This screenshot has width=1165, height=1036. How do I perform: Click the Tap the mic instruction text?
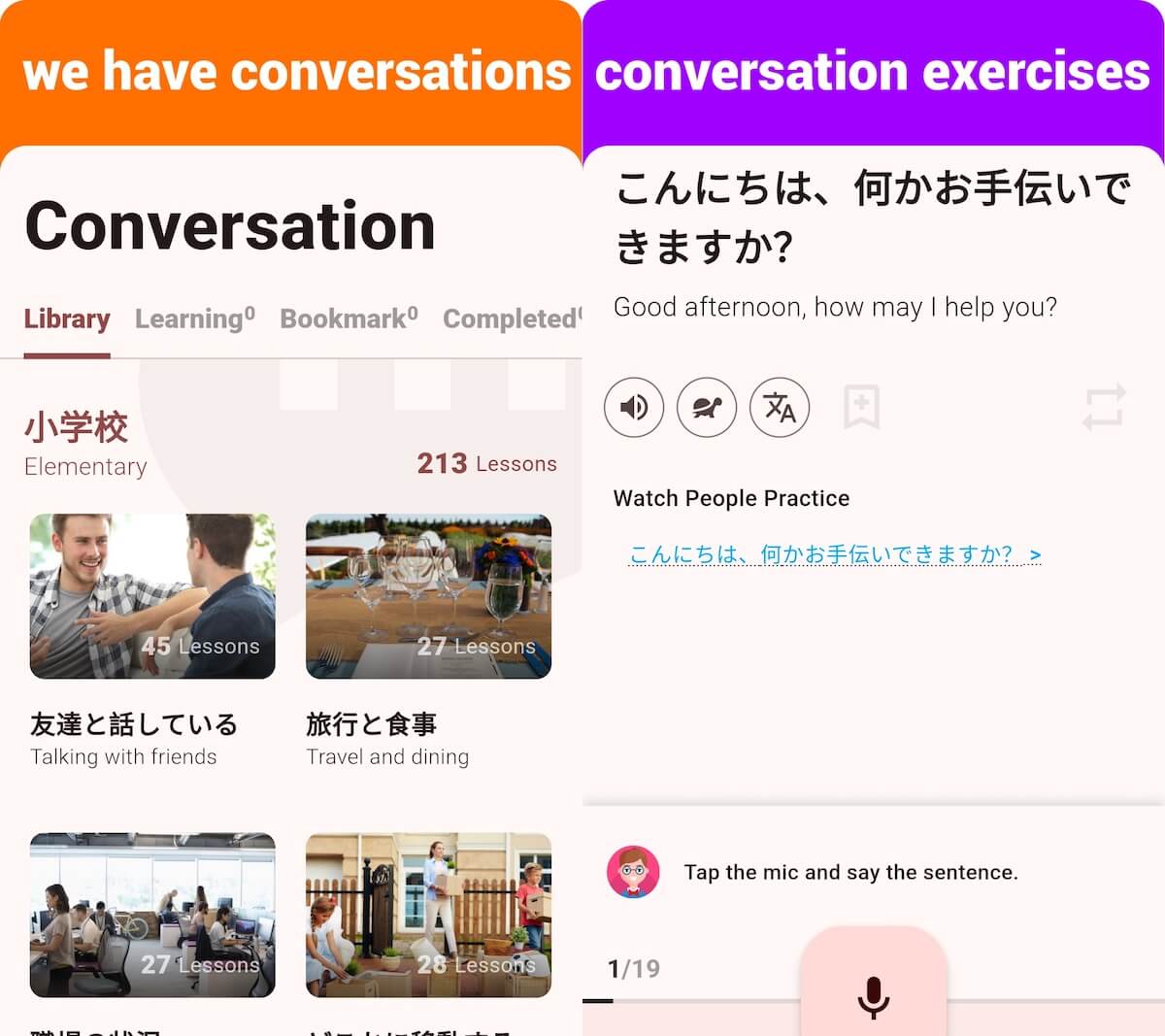tap(850, 872)
